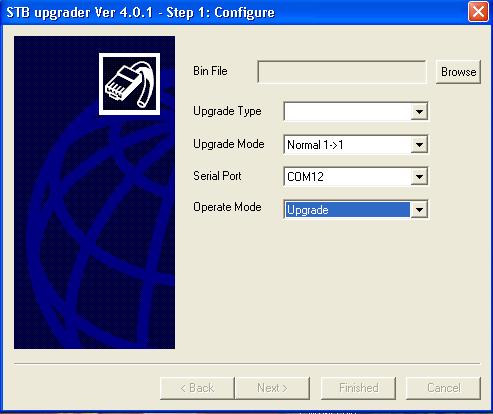Click the Serial Port label
This screenshot has width=493, height=414.
(217, 176)
